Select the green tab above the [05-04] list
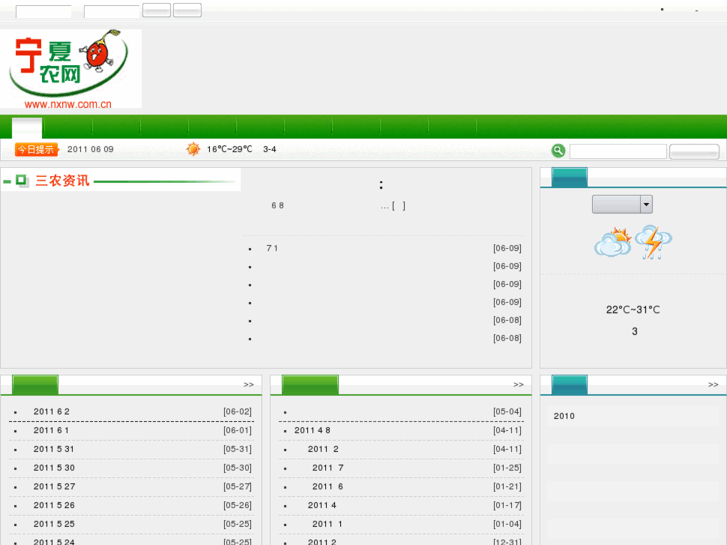Screen dimensions: 727x545 coord(310,385)
